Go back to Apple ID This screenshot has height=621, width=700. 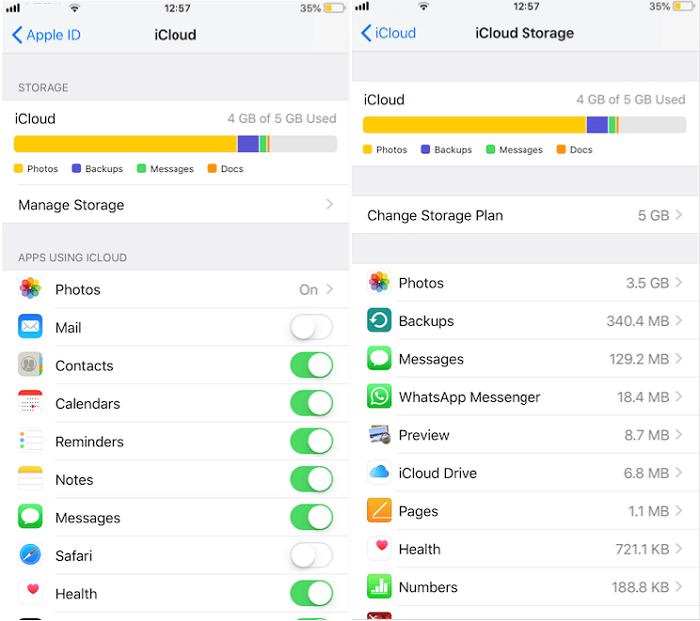pos(46,35)
